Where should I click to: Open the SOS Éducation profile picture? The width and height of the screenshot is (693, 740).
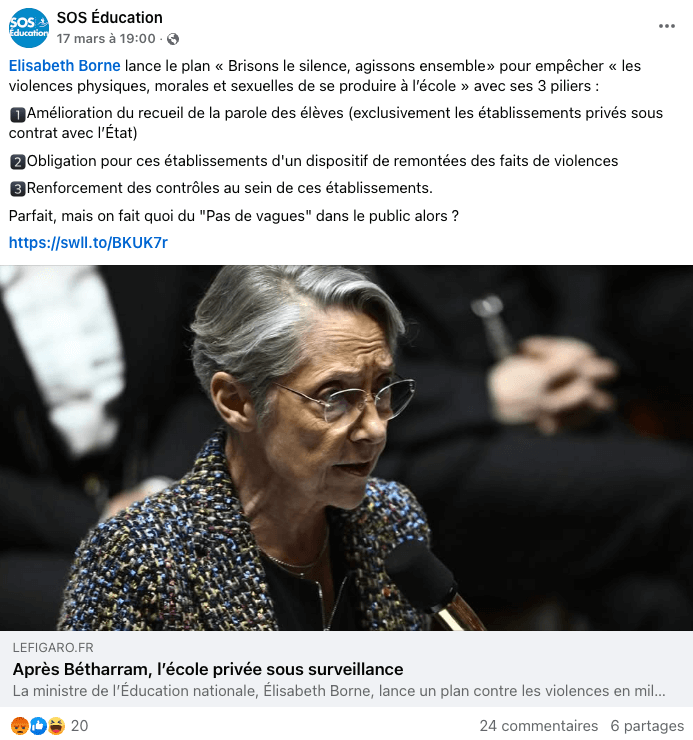click(x=29, y=28)
